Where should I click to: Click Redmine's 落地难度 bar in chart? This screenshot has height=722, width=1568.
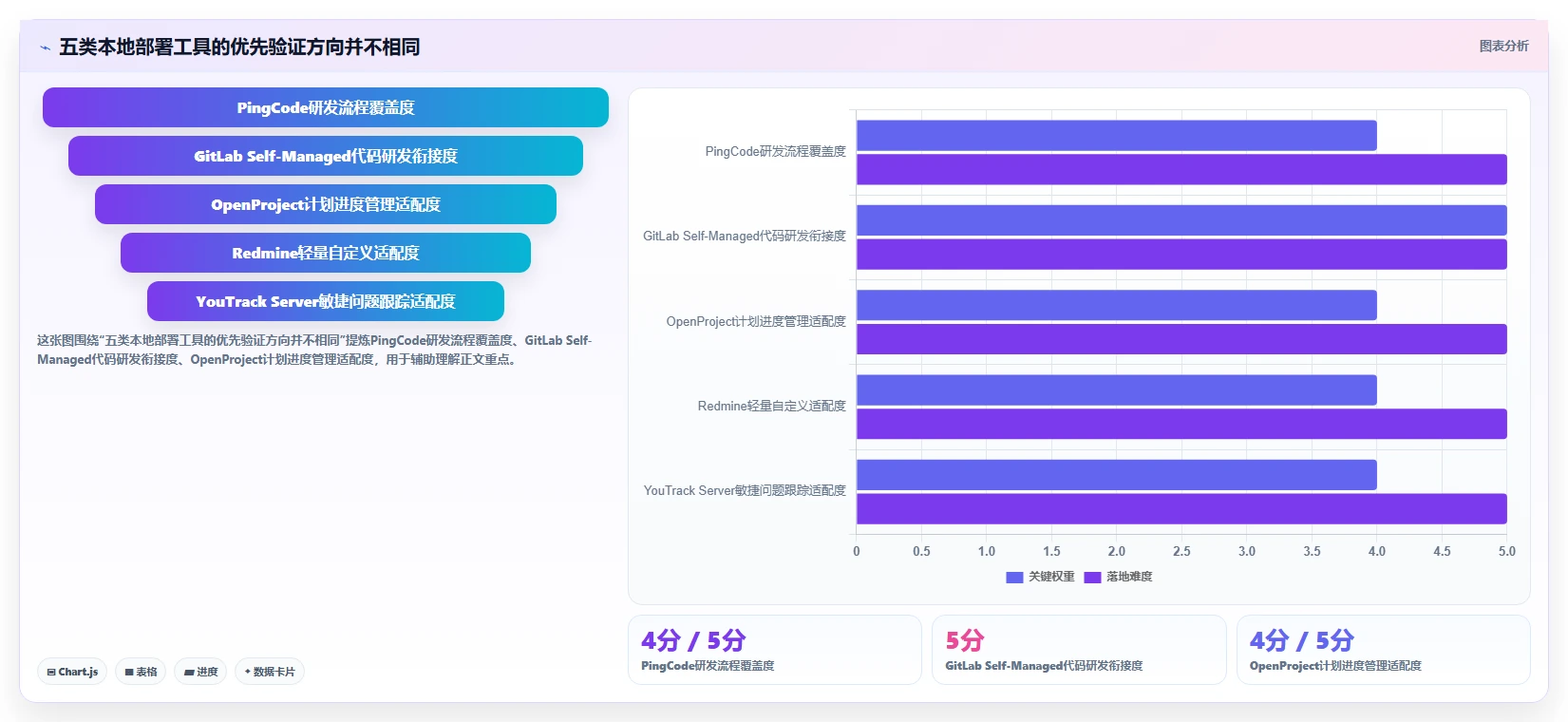1181,424
